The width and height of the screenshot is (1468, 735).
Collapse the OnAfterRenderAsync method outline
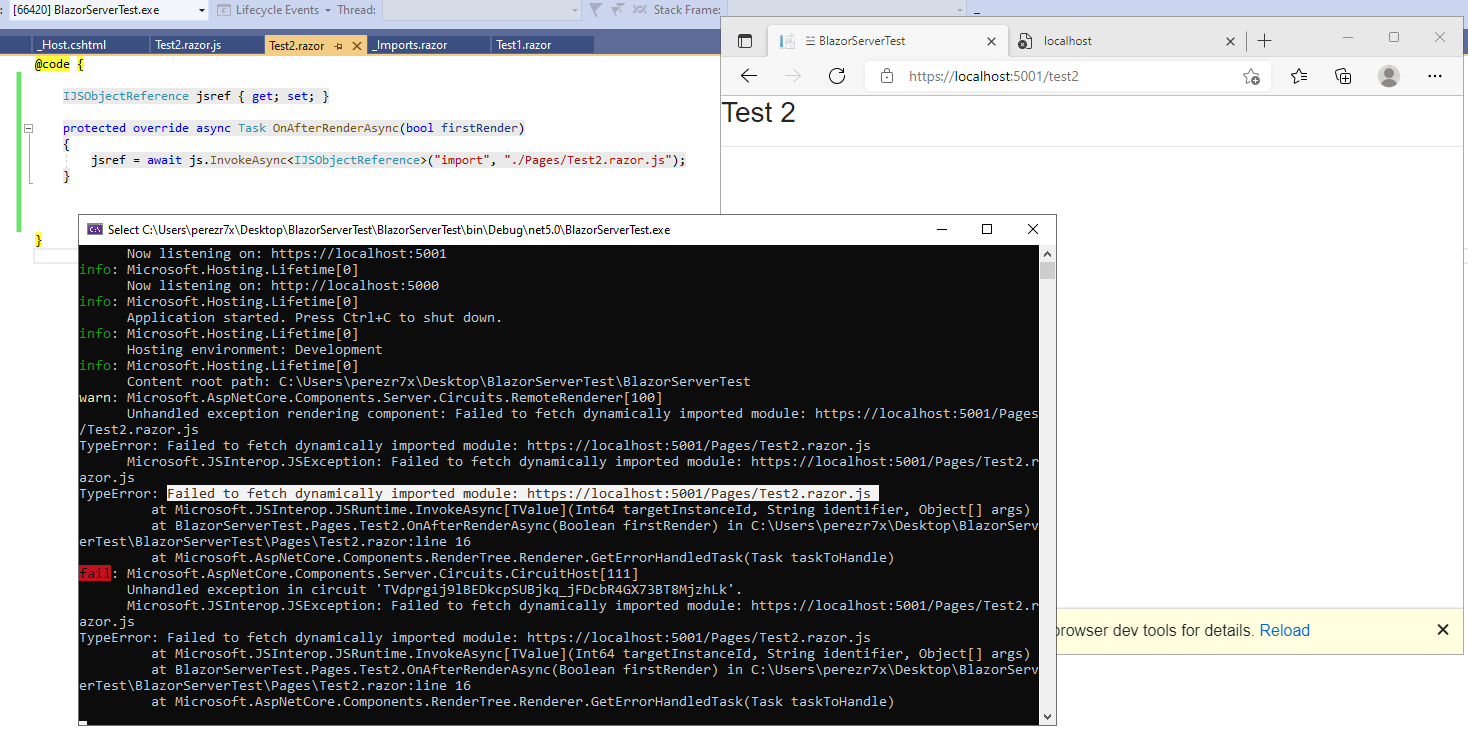(28, 128)
